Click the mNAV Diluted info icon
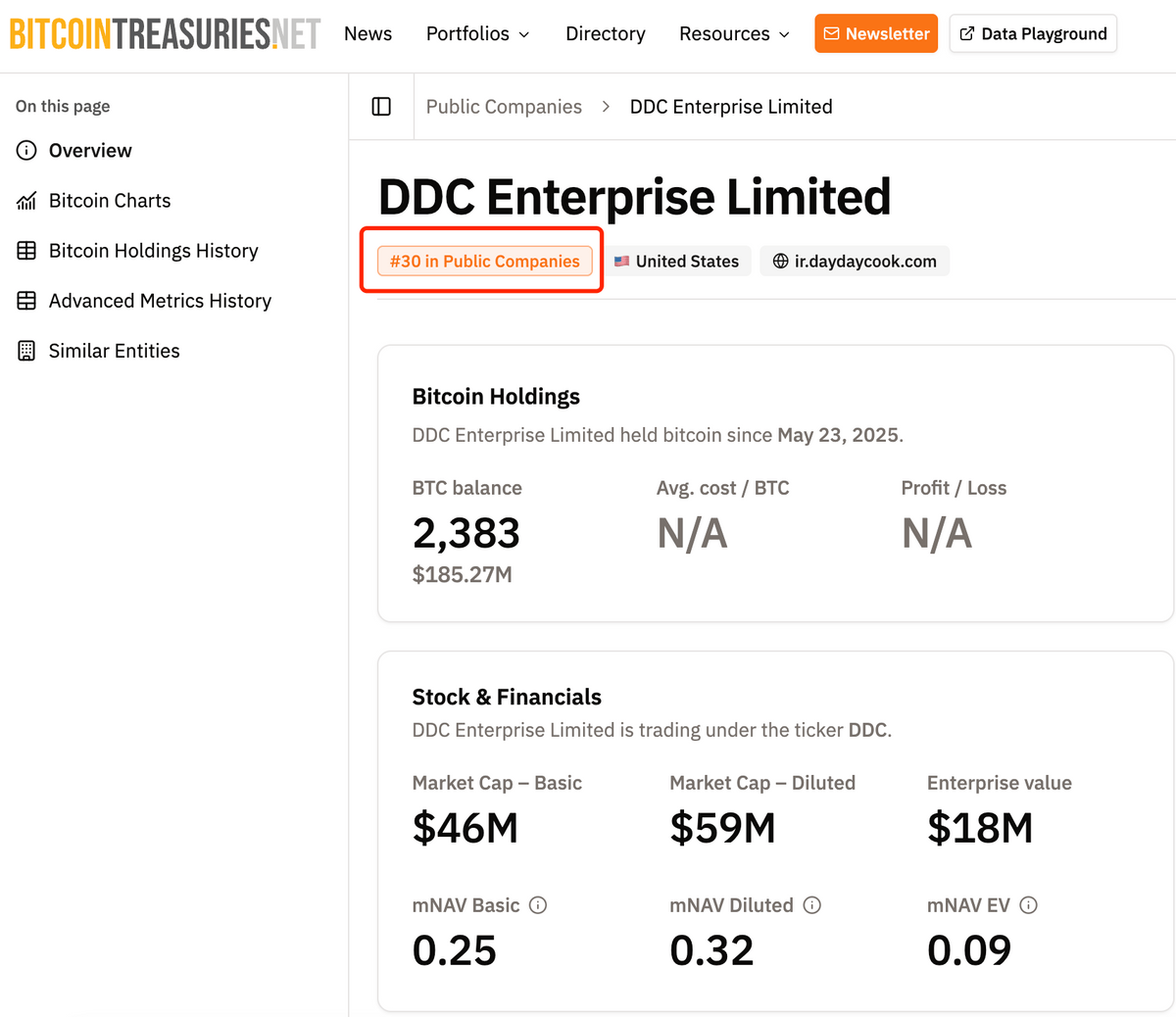Image resolution: width=1176 pixels, height=1017 pixels. click(x=811, y=905)
